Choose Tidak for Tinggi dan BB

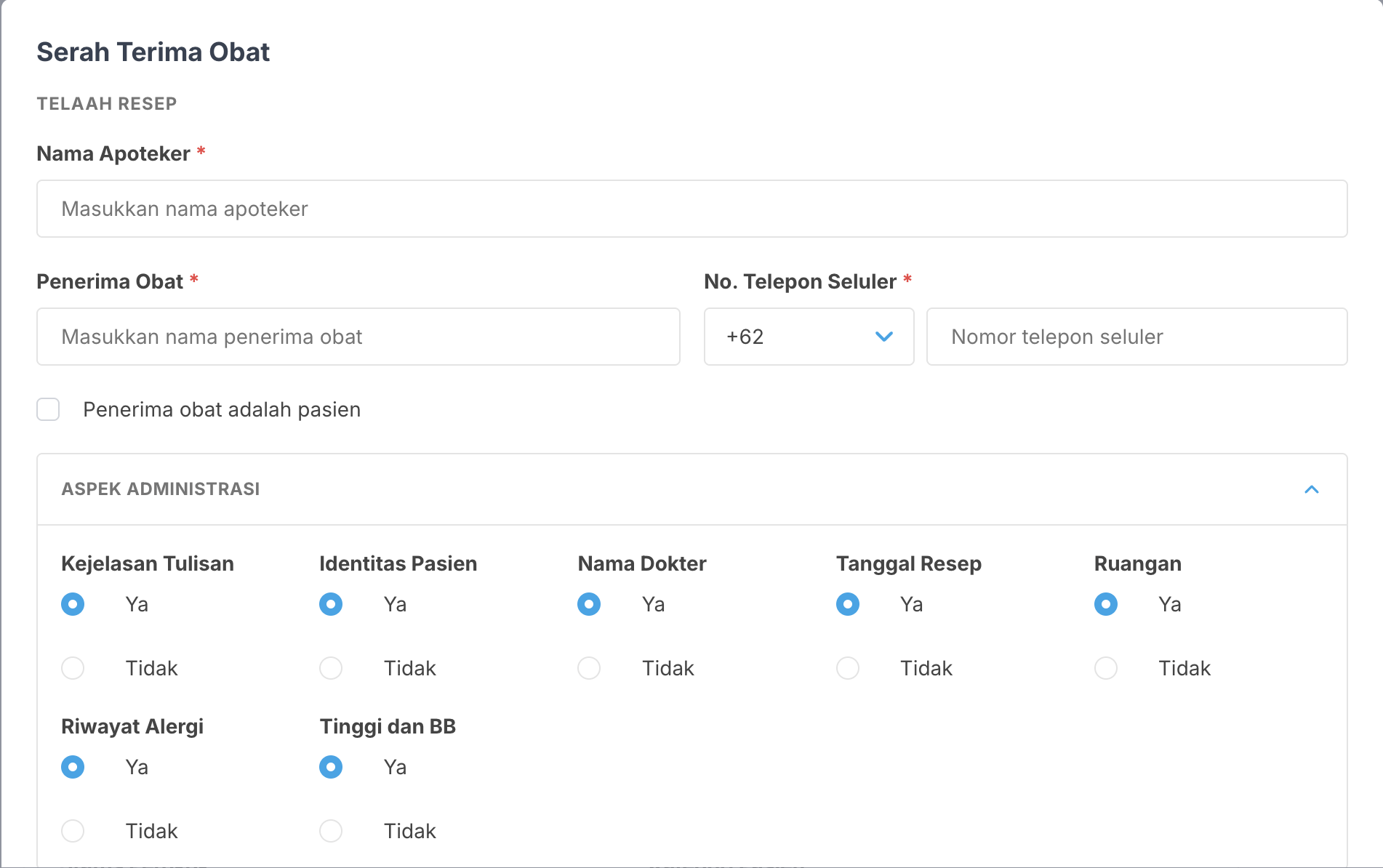[331, 831]
